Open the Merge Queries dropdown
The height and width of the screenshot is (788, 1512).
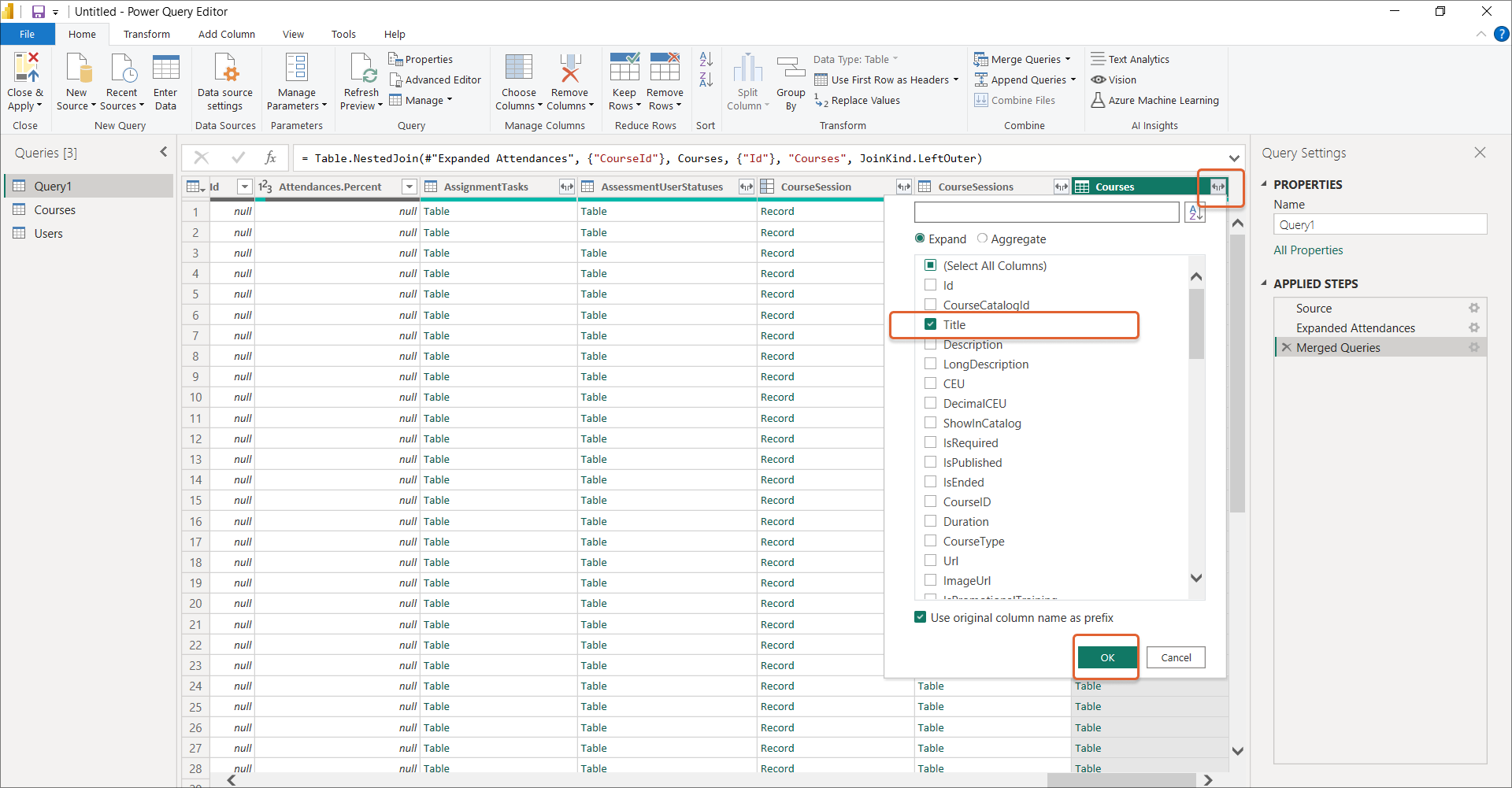click(x=1068, y=59)
